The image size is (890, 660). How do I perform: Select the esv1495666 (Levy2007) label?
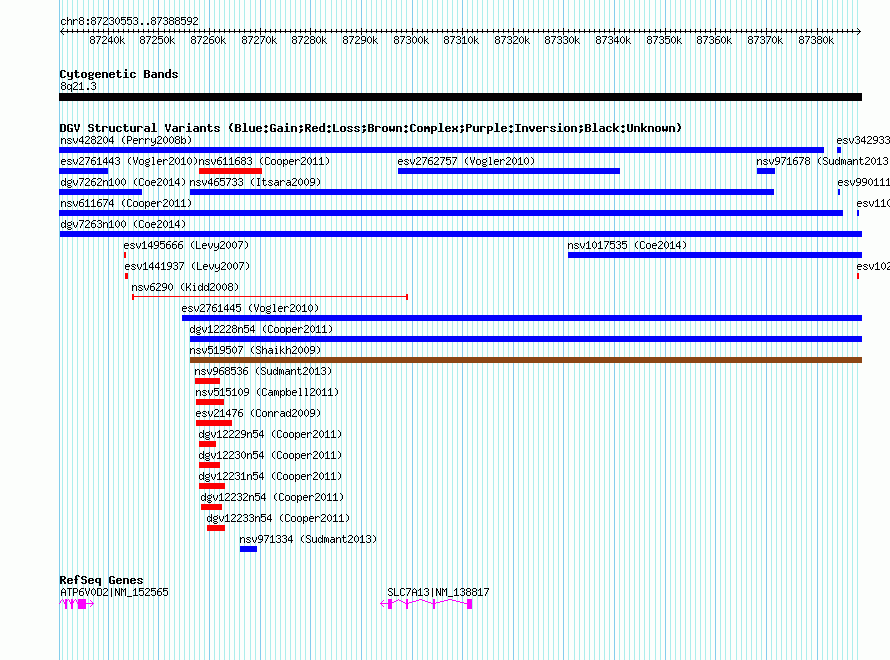[186, 245]
